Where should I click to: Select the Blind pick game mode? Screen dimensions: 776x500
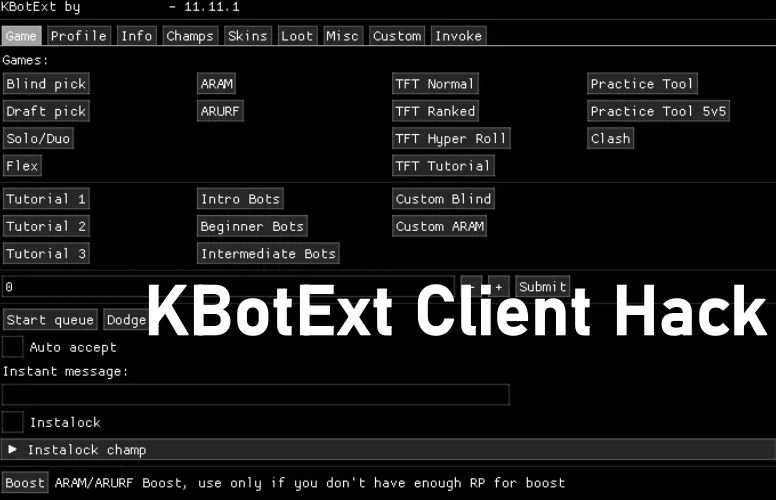point(46,84)
